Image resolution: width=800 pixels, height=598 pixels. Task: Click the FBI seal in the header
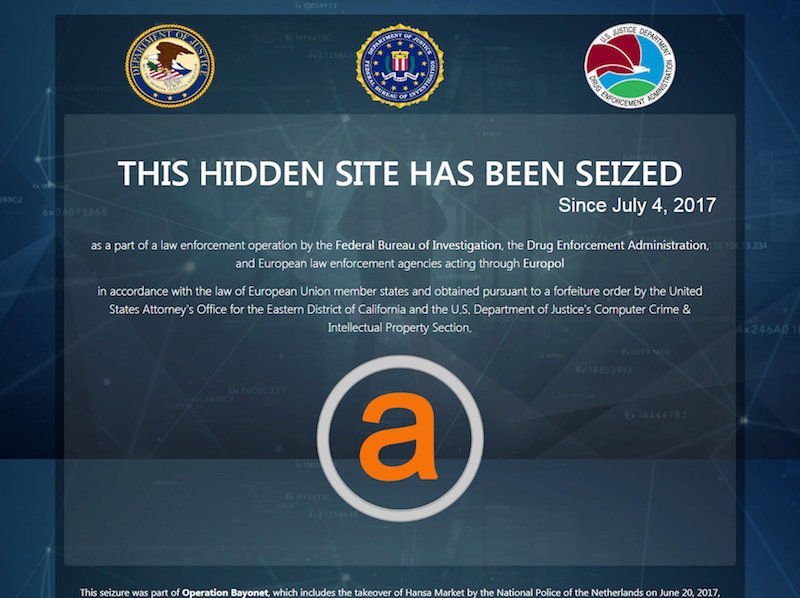pos(400,65)
